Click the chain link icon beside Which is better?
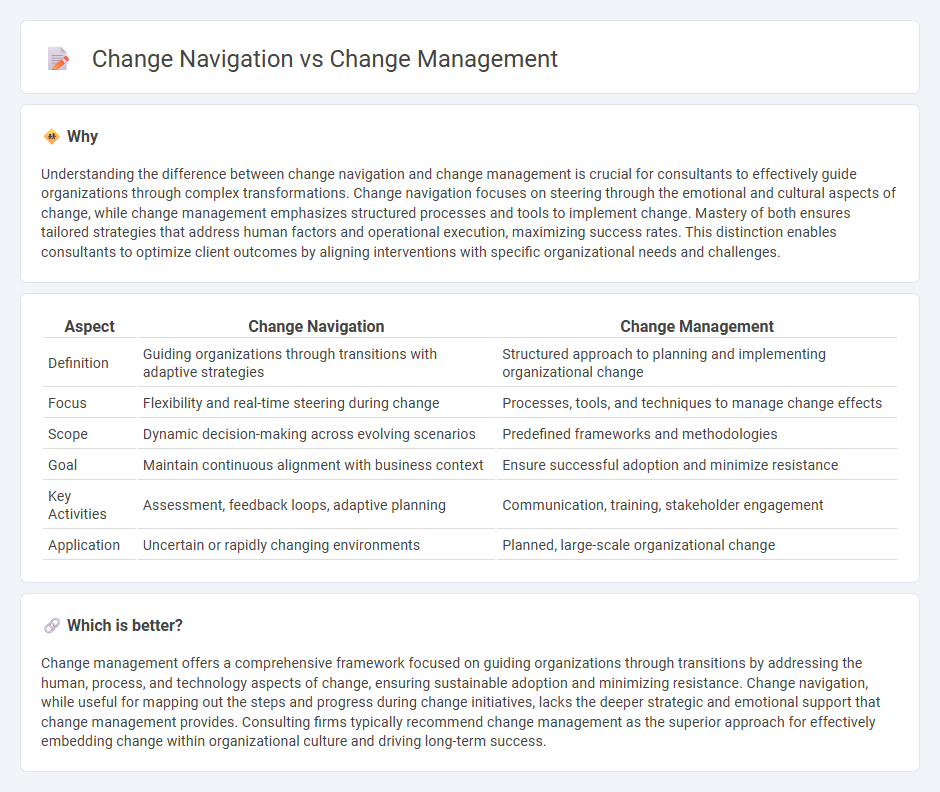This screenshot has width=940, height=792. [52, 626]
